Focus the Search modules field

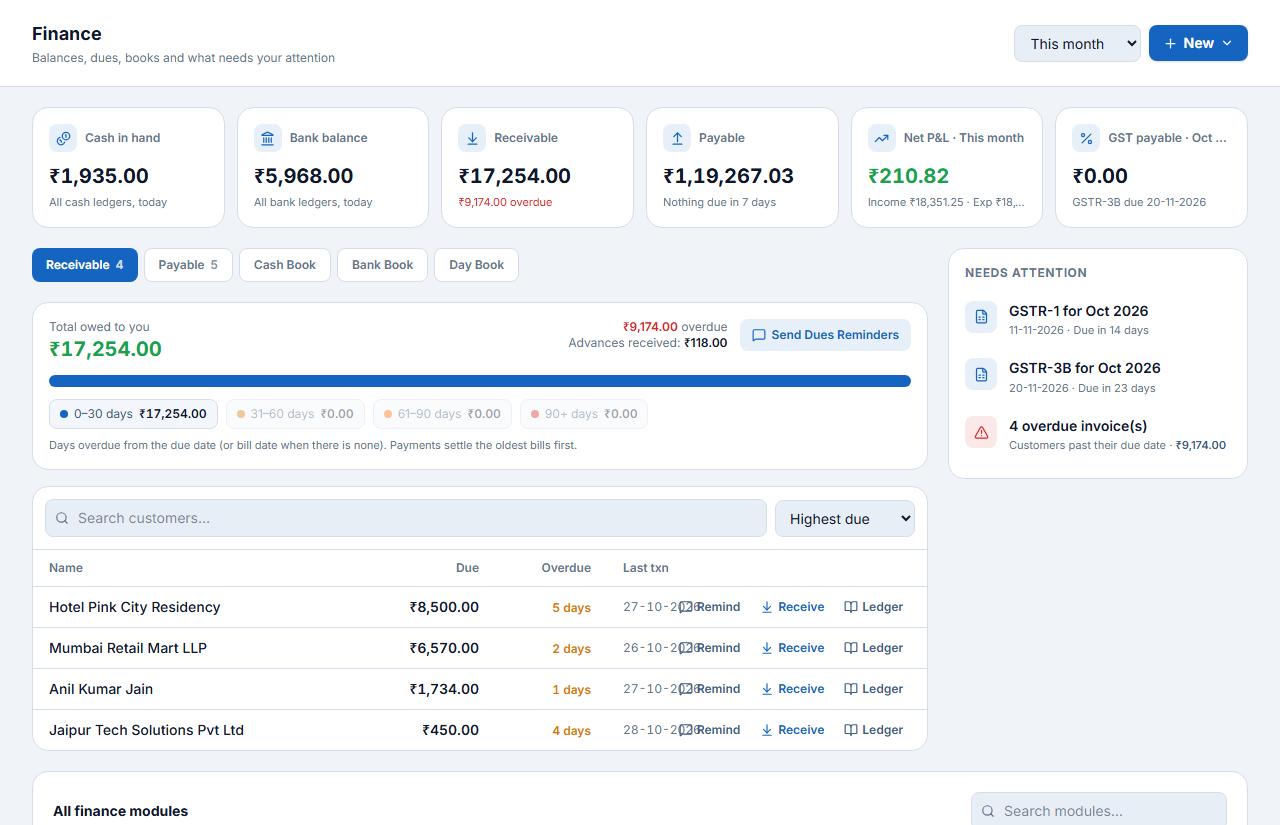click(1099, 811)
